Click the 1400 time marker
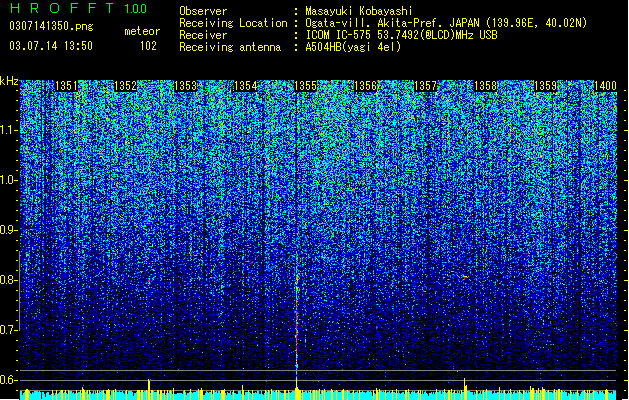 pos(605,86)
